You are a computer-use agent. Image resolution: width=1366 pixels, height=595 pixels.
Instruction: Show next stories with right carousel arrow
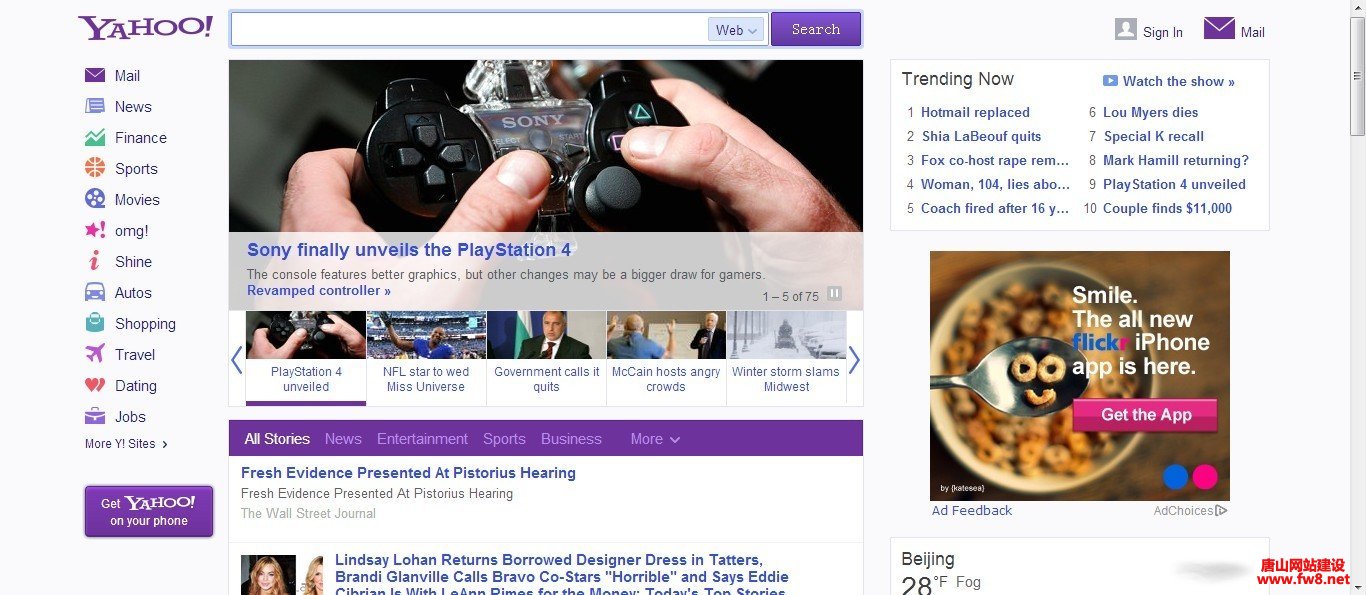[854, 360]
